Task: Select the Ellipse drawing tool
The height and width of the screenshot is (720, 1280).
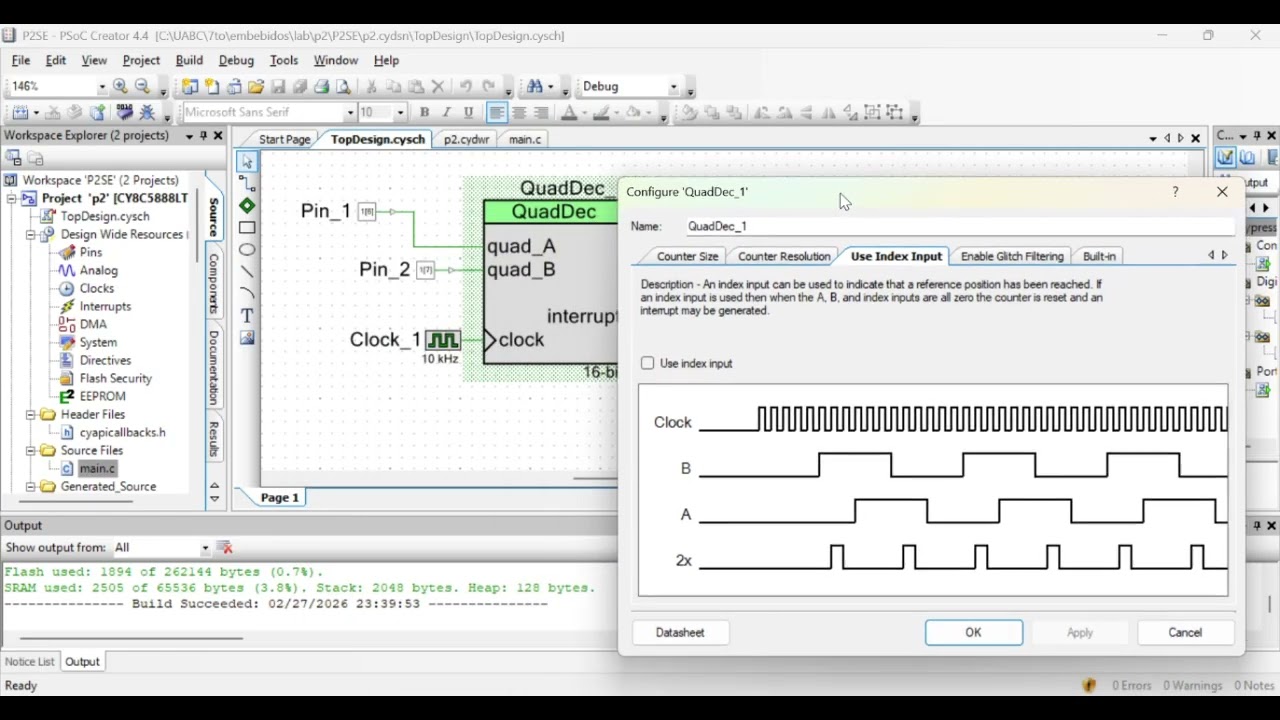Action: [247, 249]
